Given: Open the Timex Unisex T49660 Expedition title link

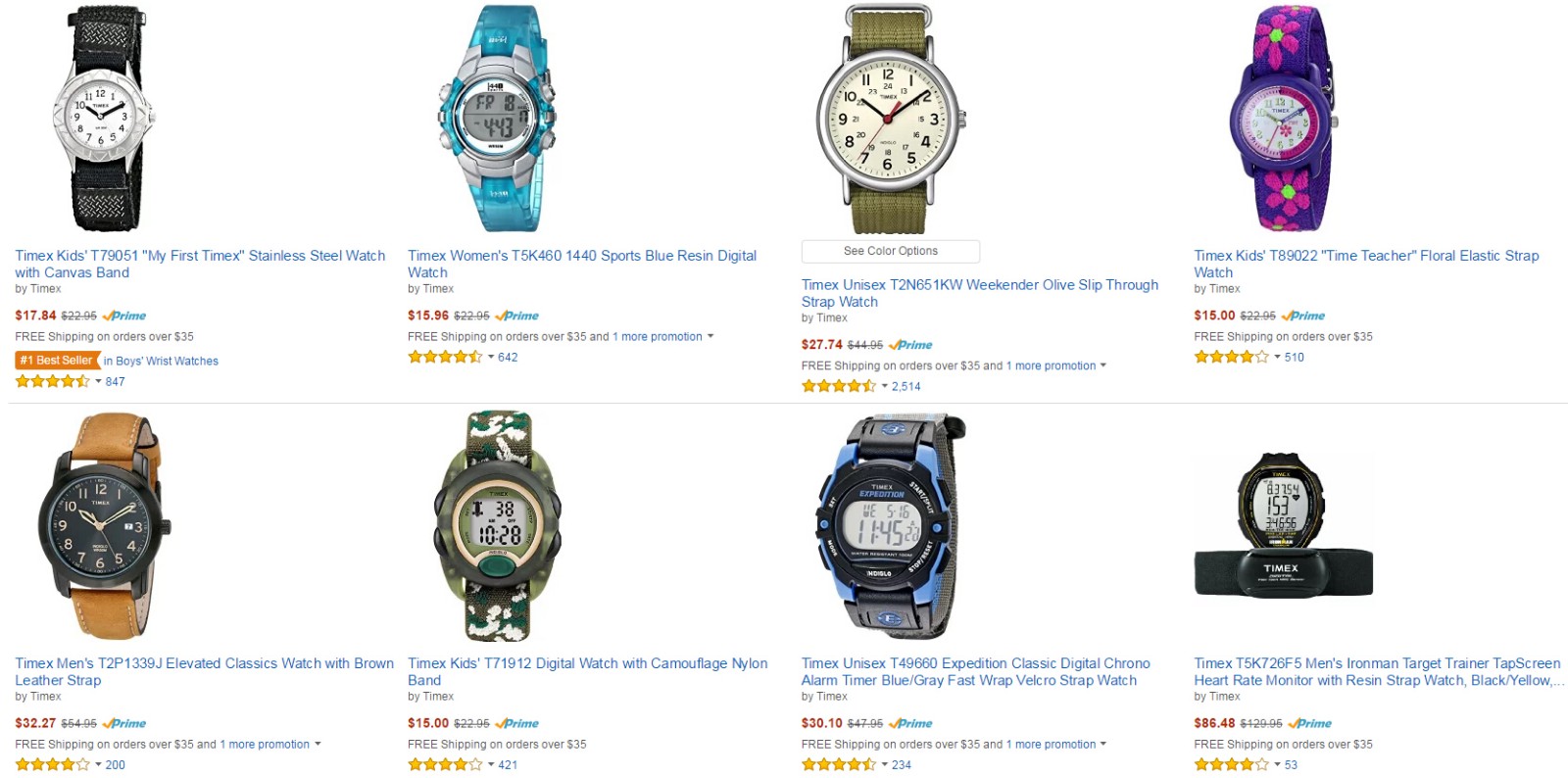Looking at the screenshot, I should click(975, 671).
